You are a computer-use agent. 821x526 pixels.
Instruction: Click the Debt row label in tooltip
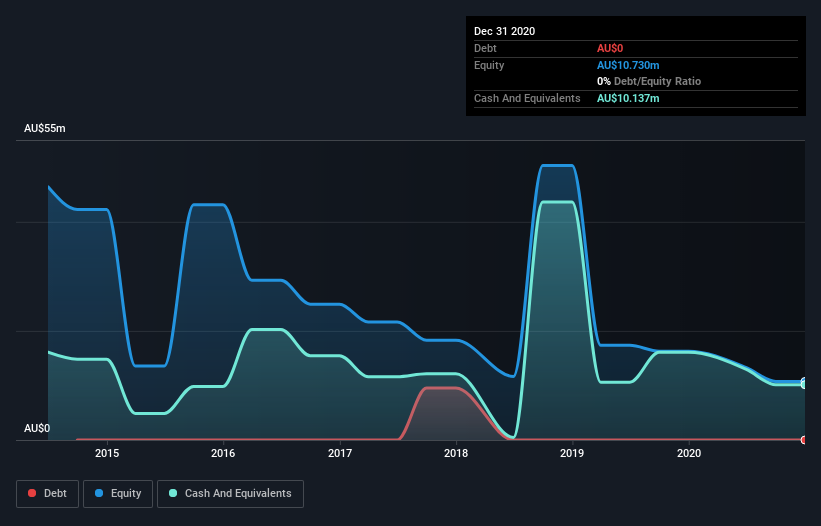(x=485, y=48)
